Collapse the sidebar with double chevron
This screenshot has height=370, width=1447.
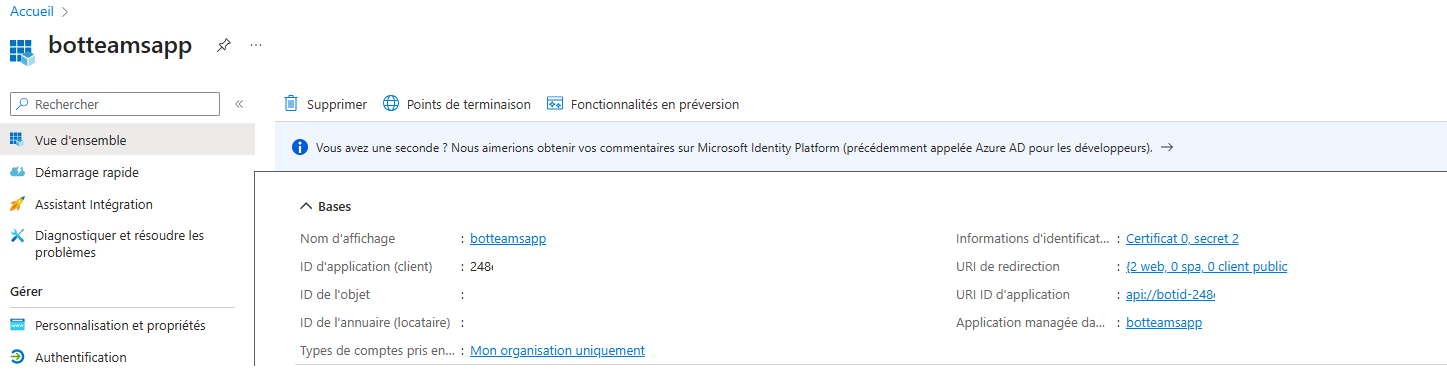coord(239,104)
